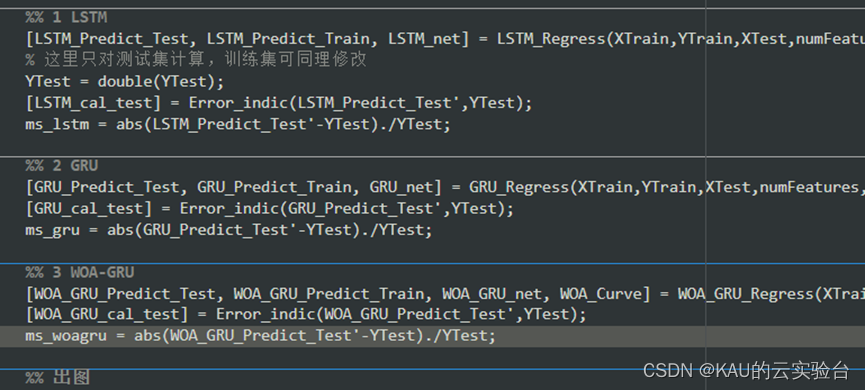Screen dimensions: 865x390
Task: Click the ms_gru assignment line
Action: pos(228,230)
